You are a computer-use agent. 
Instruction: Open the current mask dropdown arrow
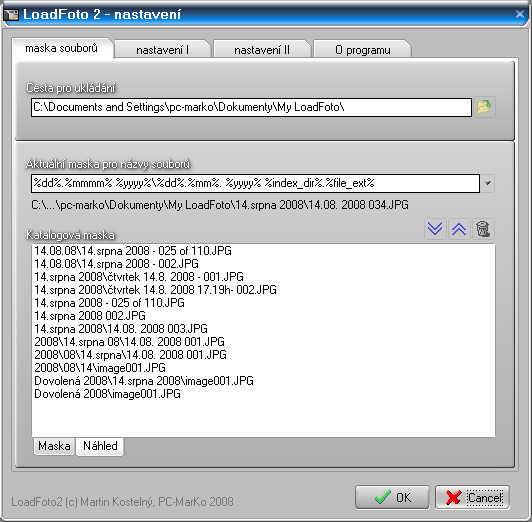point(488,183)
